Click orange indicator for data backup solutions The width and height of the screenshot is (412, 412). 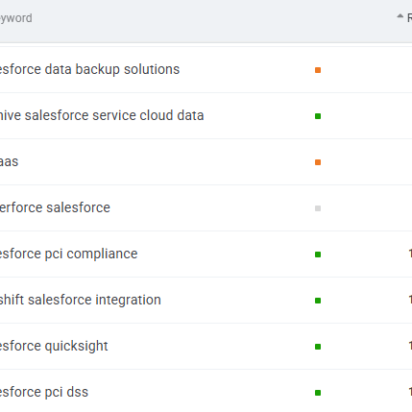pos(318,70)
